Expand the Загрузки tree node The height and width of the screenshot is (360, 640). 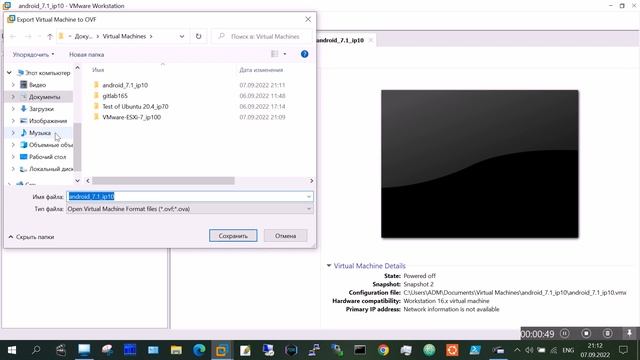pos(13,109)
